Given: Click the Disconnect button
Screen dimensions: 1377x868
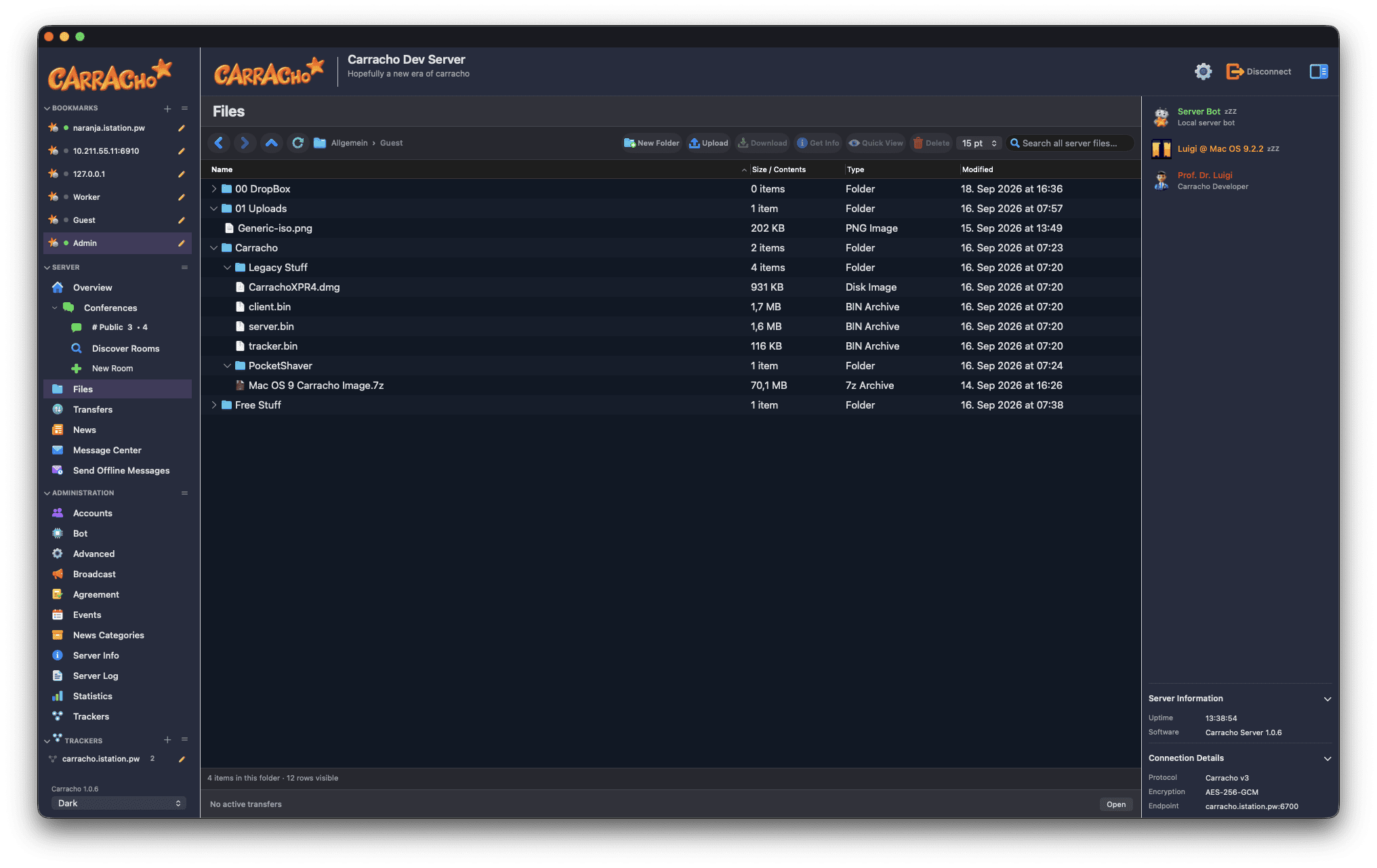Looking at the screenshot, I should tap(1258, 71).
